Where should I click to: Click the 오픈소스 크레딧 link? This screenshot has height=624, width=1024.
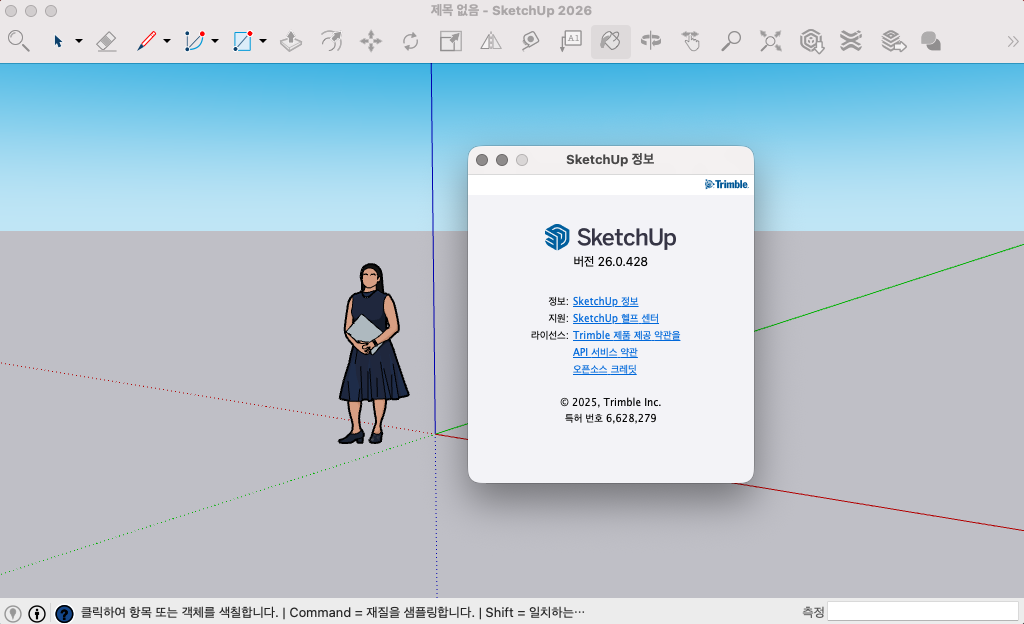tap(604, 369)
